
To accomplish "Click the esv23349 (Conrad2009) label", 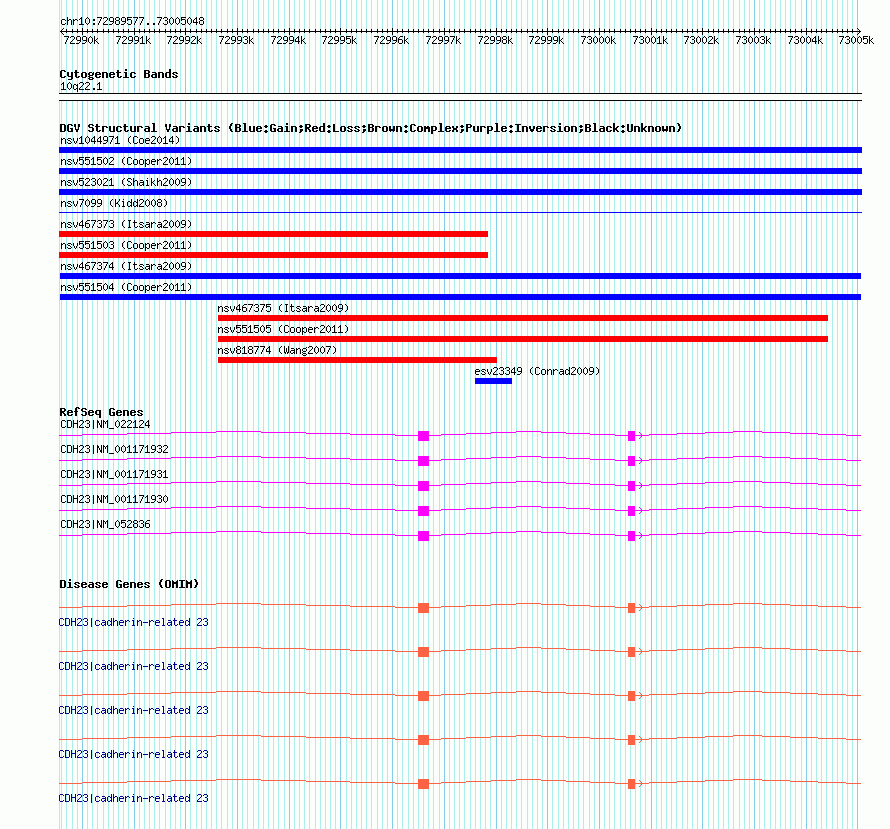I will pos(537,371).
